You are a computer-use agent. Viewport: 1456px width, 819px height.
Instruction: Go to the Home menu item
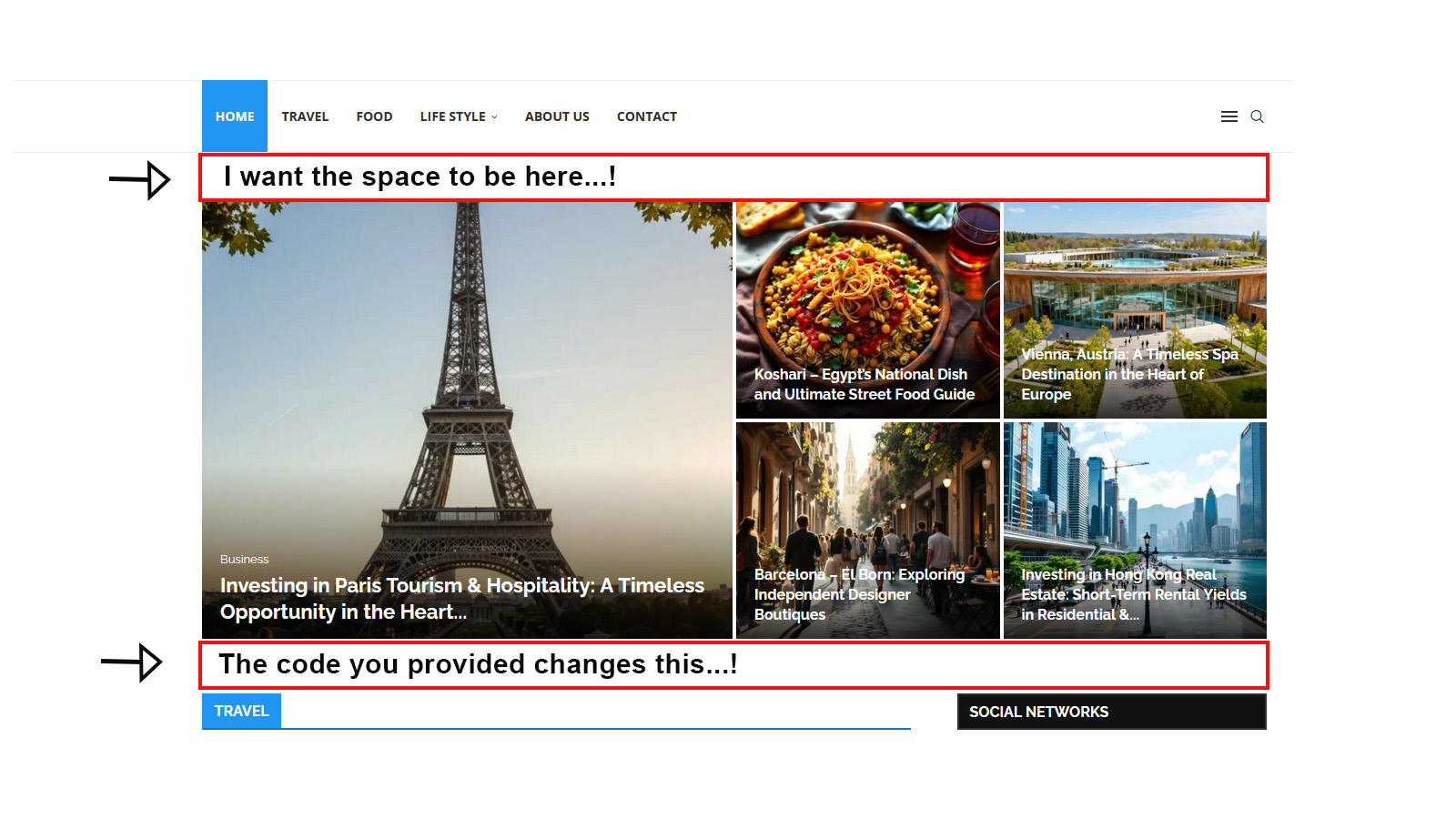point(235,116)
